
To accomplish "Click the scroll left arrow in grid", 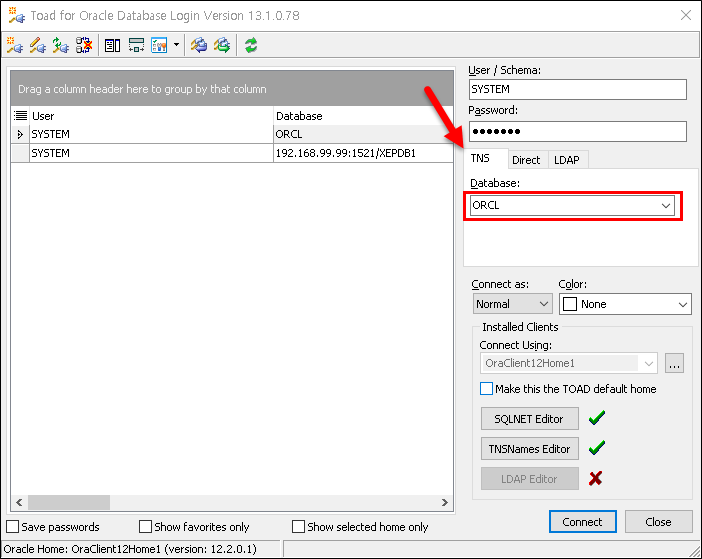I will (19, 502).
